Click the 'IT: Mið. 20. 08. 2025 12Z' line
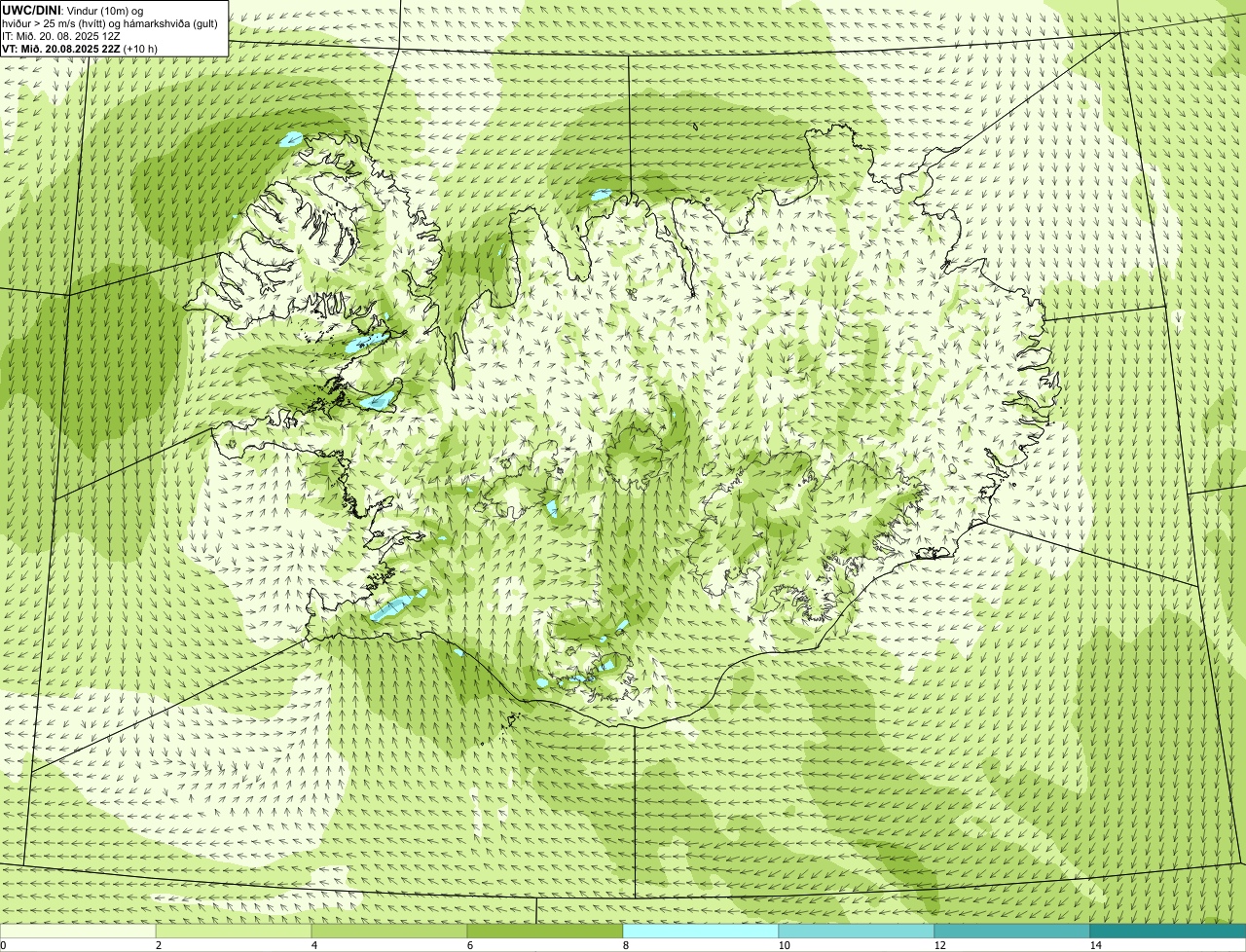Screen dimensions: 1246x952 tap(61, 35)
